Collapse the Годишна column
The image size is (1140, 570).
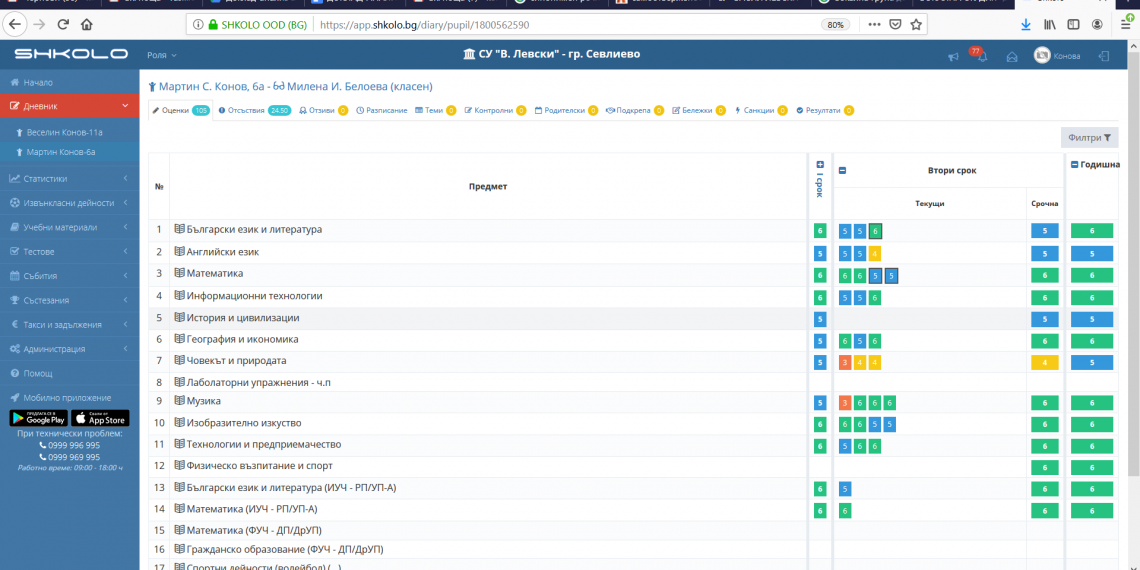click(x=1074, y=164)
